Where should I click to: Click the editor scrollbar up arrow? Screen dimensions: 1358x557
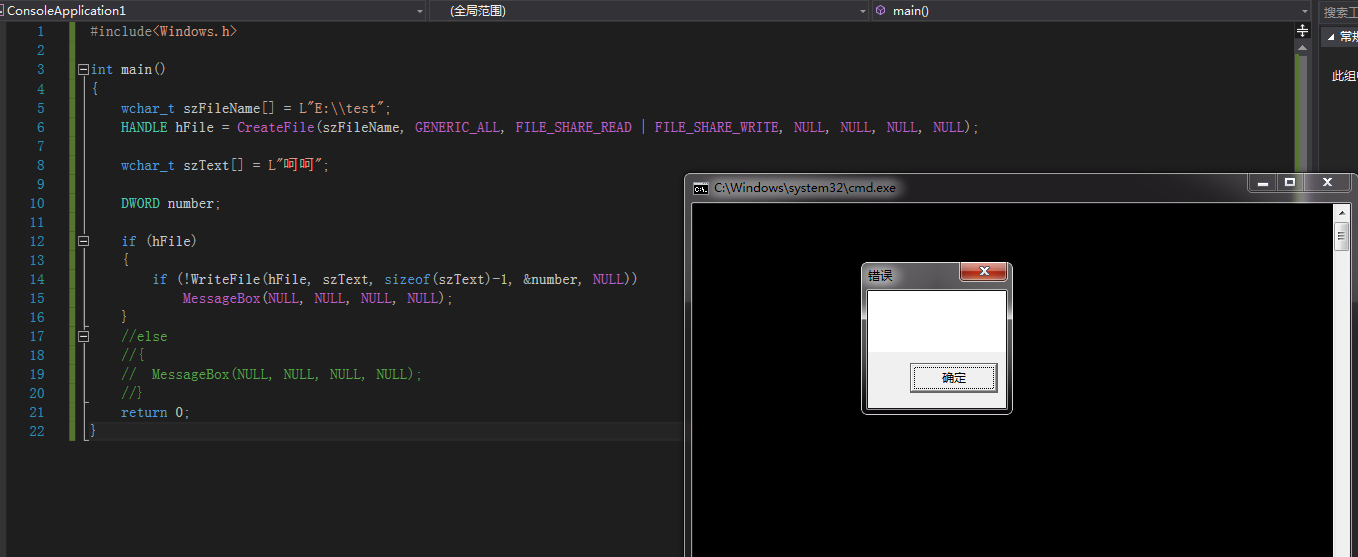coord(1302,46)
